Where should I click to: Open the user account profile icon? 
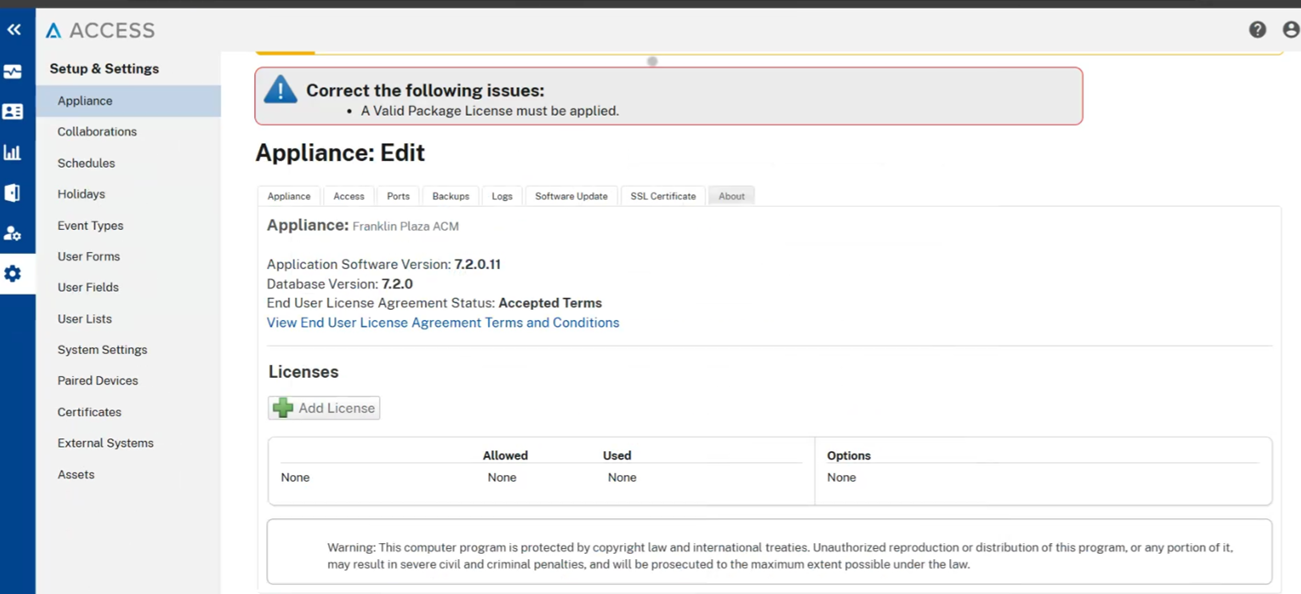coord(1290,30)
